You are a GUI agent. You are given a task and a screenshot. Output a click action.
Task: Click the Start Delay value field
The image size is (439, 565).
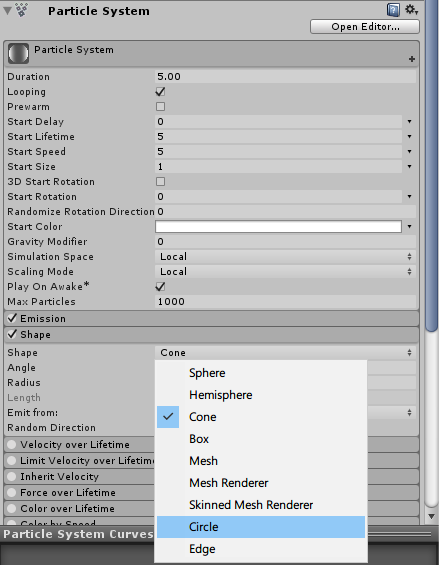point(278,122)
